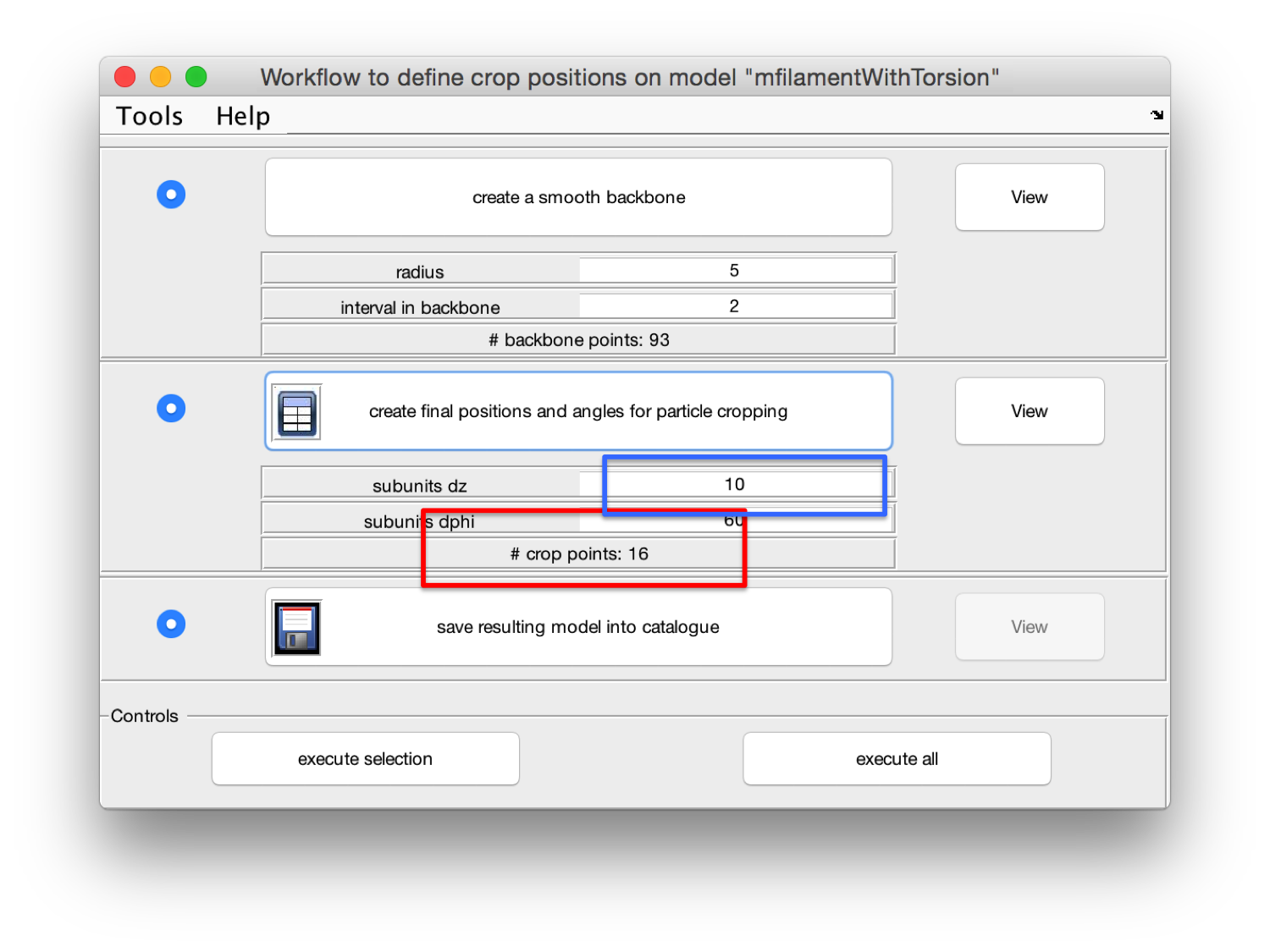
Task: Select the save model step radio button
Action: click(171, 625)
